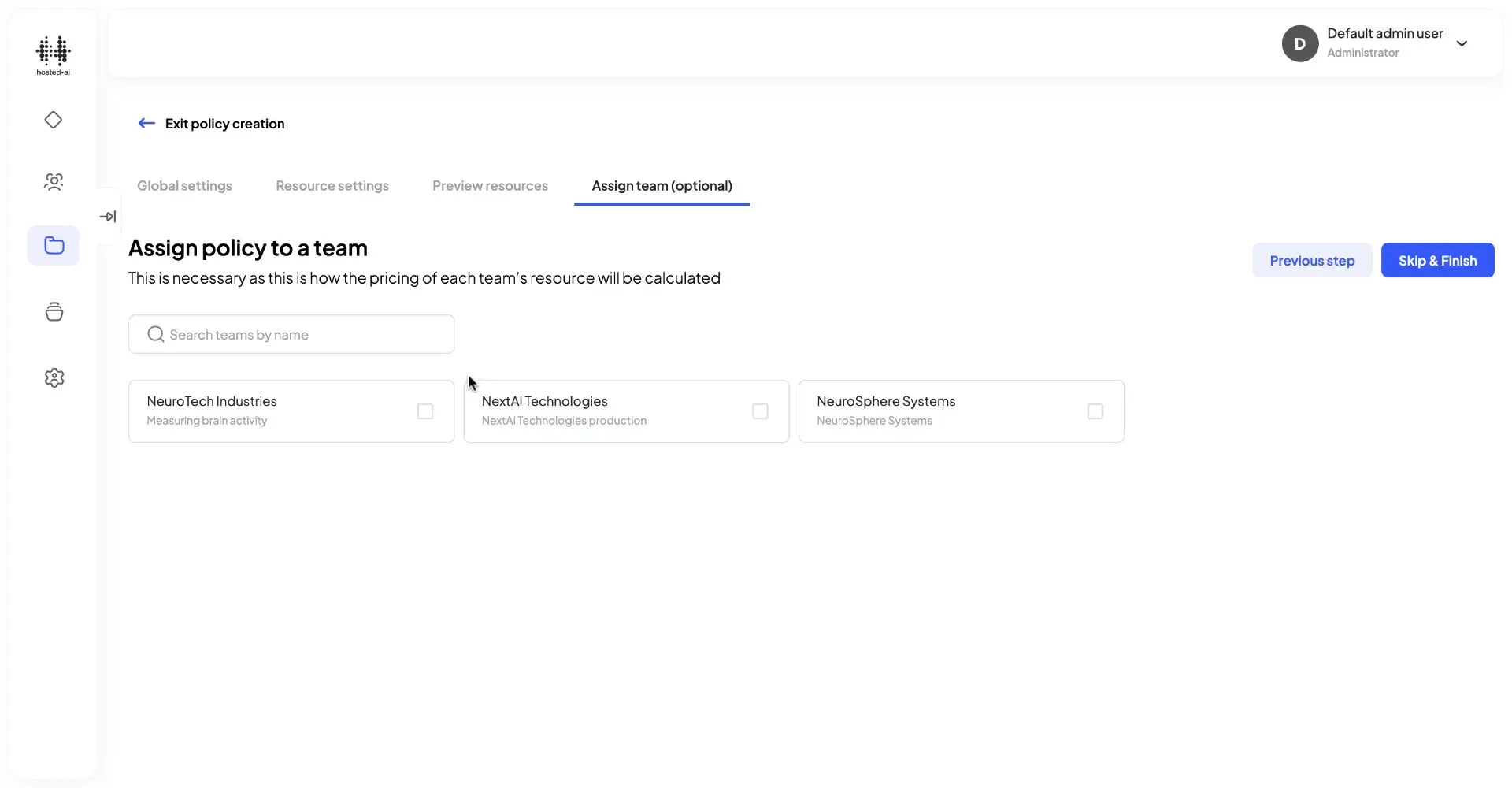Check the NeuroTech Industries checkbox
Screen dimensions: 1512x788
[x=425, y=411]
